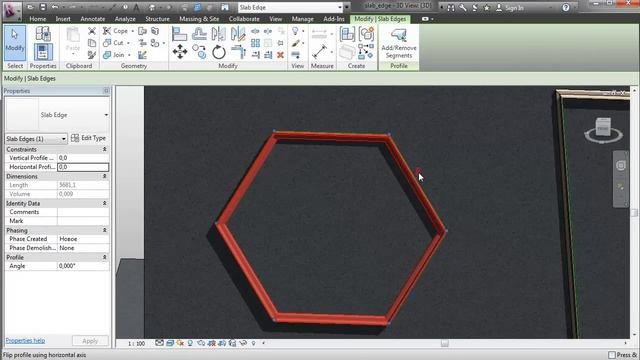Click the Cope geometry tool
The height and width of the screenshot is (360, 640).
tap(116, 31)
